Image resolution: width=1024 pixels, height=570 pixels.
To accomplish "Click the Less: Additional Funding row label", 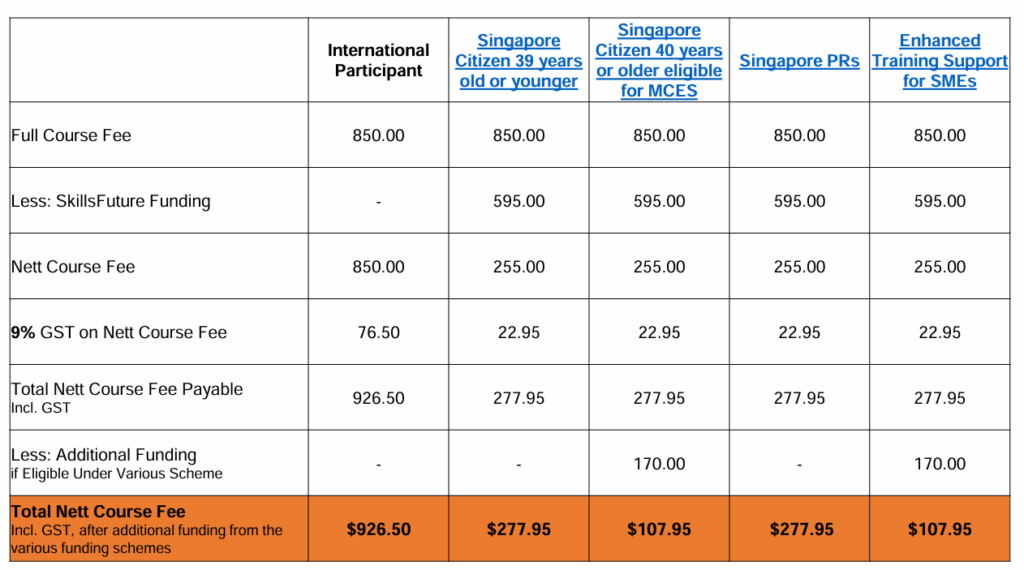I will click(x=104, y=455).
